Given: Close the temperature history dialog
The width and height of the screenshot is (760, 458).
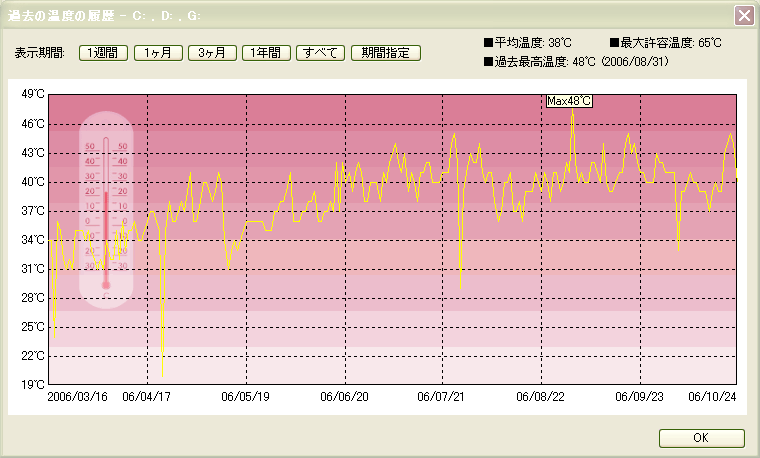Looking at the screenshot, I should pyautogui.click(x=744, y=16).
